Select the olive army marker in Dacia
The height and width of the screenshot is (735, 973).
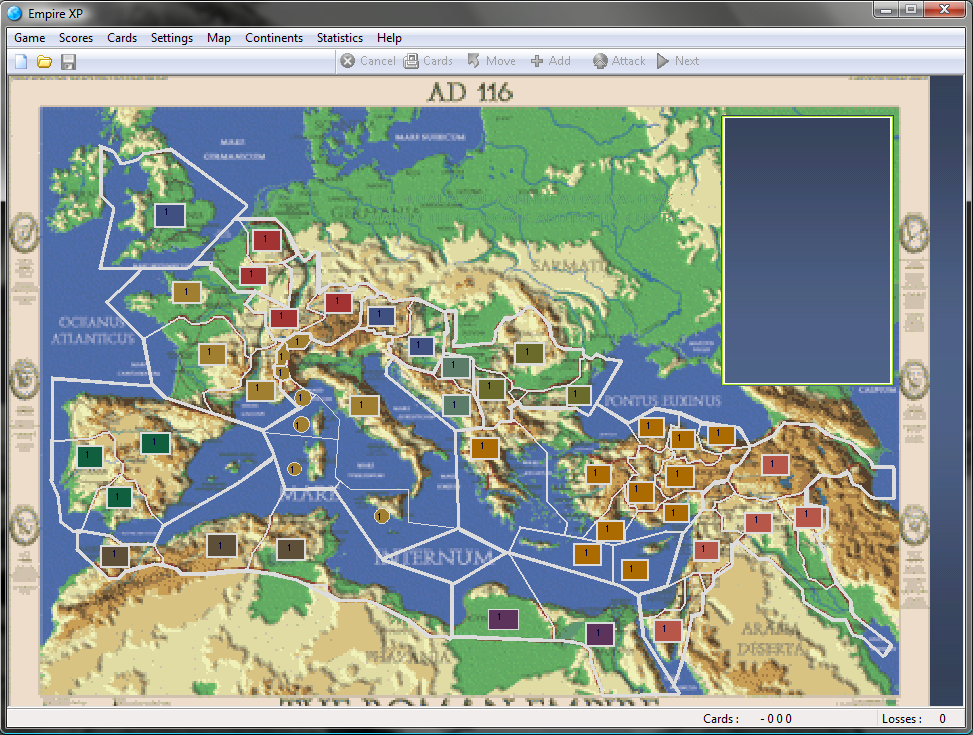tap(529, 353)
